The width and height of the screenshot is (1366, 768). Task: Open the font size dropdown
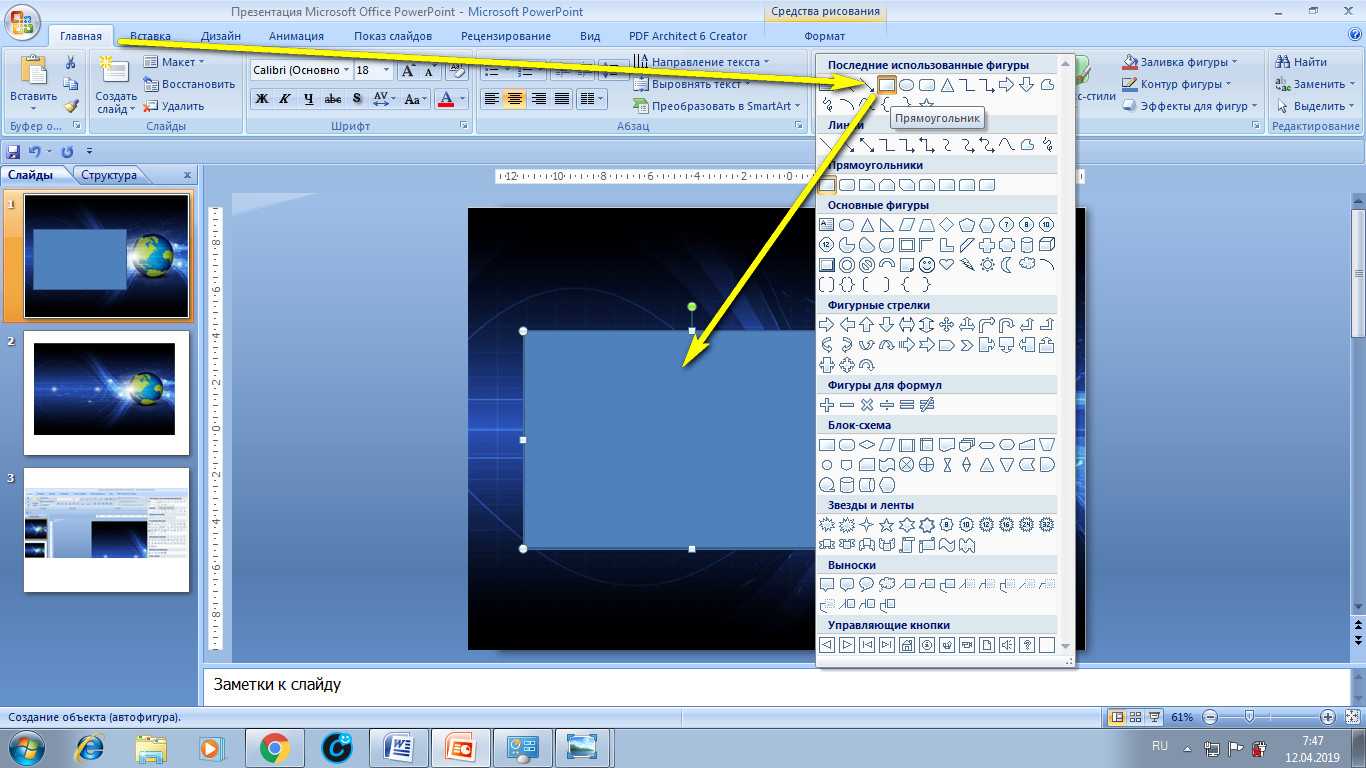(386, 71)
